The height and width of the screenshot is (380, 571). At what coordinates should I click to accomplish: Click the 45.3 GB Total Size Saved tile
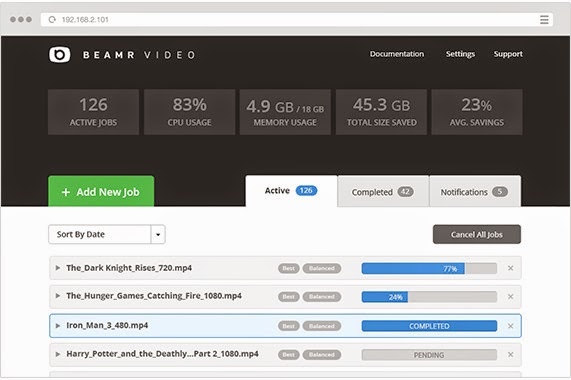[x=381, y=112]
